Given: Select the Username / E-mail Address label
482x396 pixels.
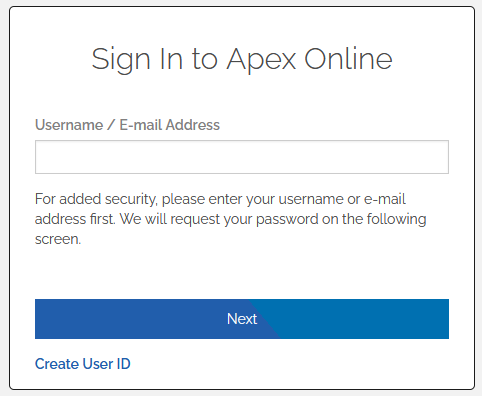Looking at the screenshot, I should pyautogui.click(x=127, y=125).
